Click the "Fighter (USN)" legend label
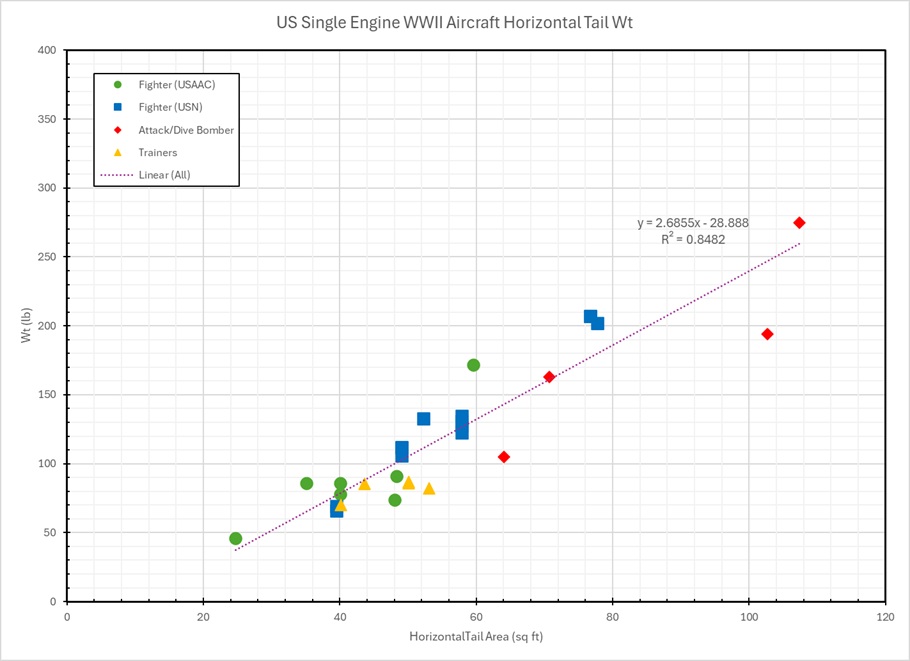910x661 pixels. (x=171, y=107)
